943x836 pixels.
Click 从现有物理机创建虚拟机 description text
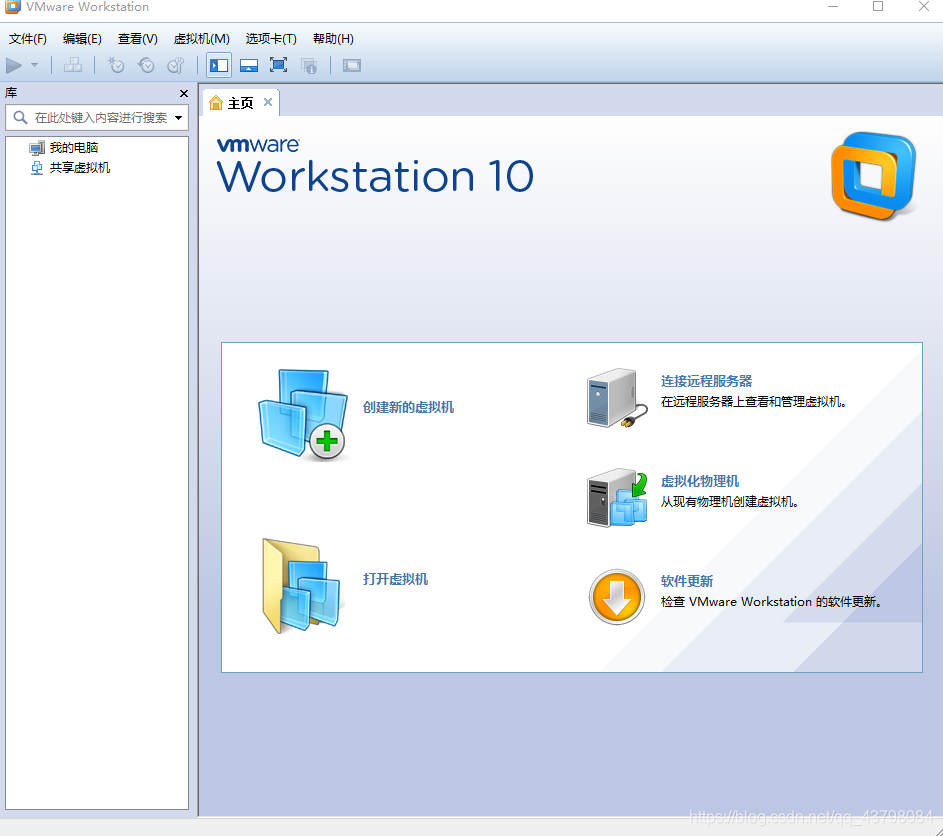[x=730, y=502]
